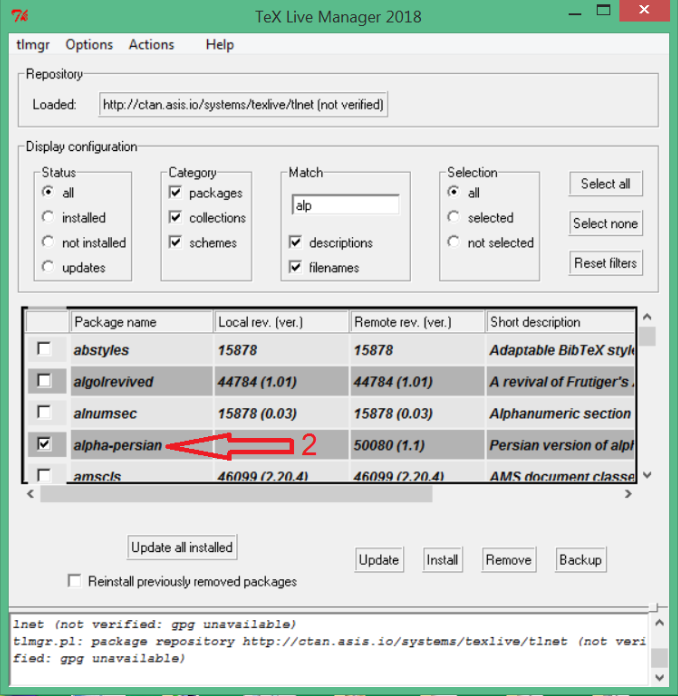The width and height of the screenshot is (678, 696).
Task: Click the Tk feather icon in title bar
Action: point(19,16)
